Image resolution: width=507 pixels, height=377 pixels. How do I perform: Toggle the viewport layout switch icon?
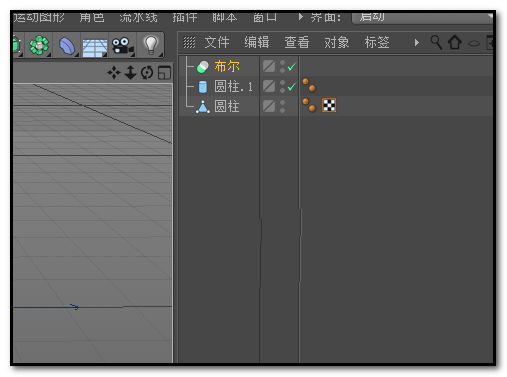(x=164, y=73)
